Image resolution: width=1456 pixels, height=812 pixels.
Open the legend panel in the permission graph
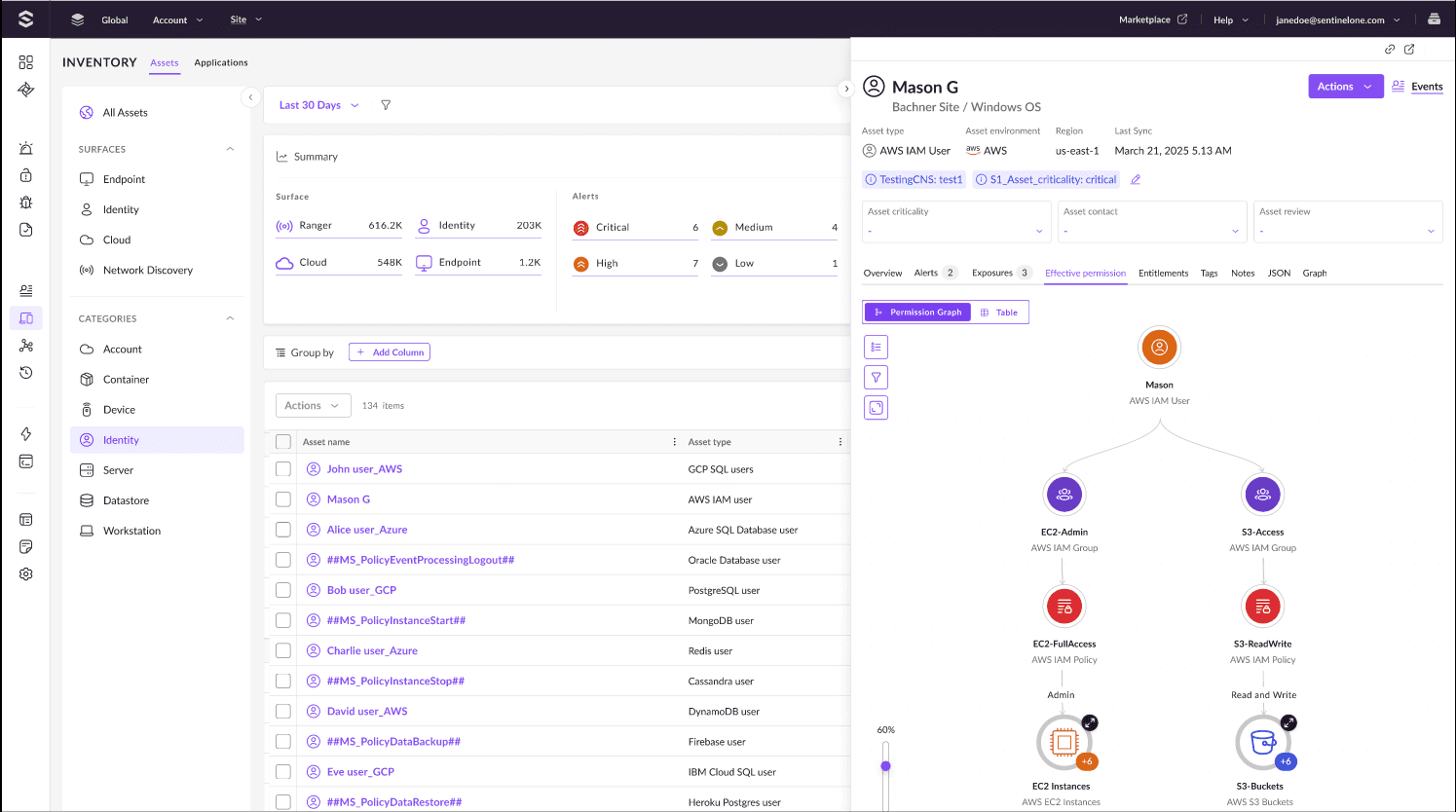click(876, 347)
